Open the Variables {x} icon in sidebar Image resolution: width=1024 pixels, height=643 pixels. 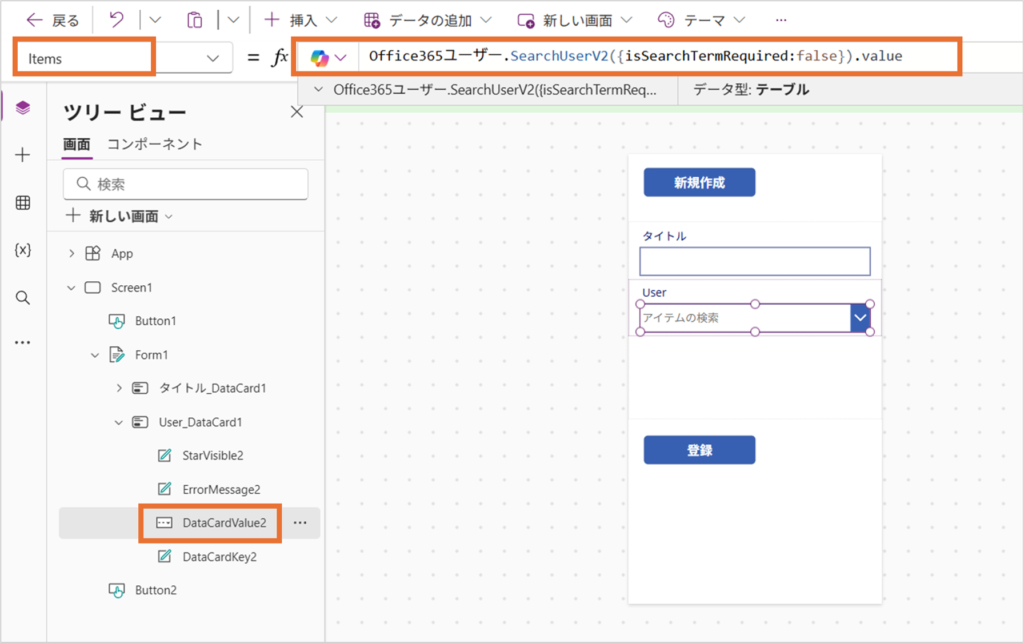click(x=23, y=250)
